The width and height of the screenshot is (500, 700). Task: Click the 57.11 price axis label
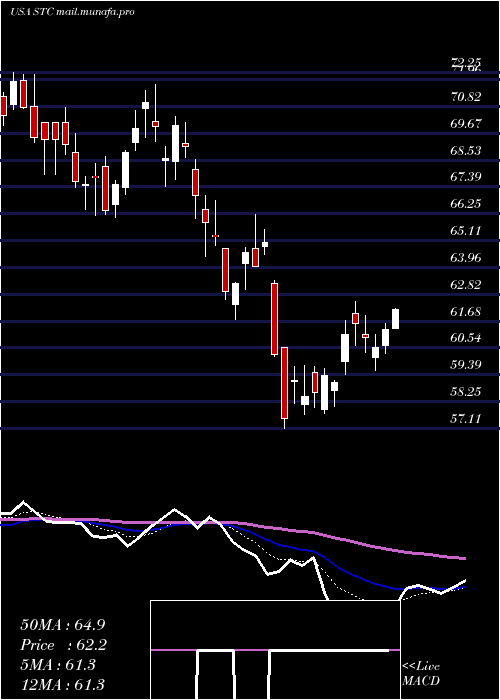click(466, 418)
